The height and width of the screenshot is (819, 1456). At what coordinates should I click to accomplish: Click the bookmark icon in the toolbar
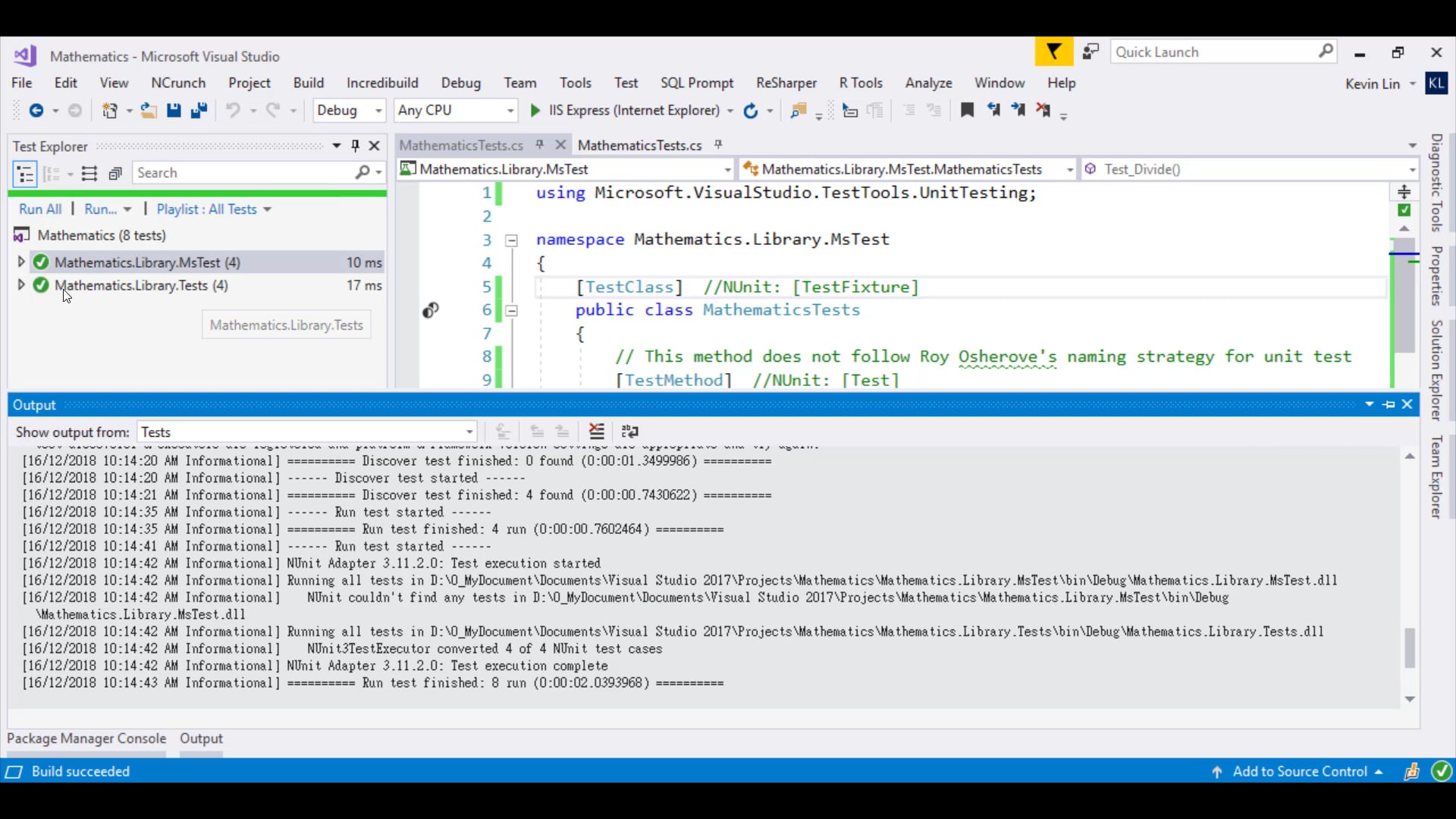[967, 111]
